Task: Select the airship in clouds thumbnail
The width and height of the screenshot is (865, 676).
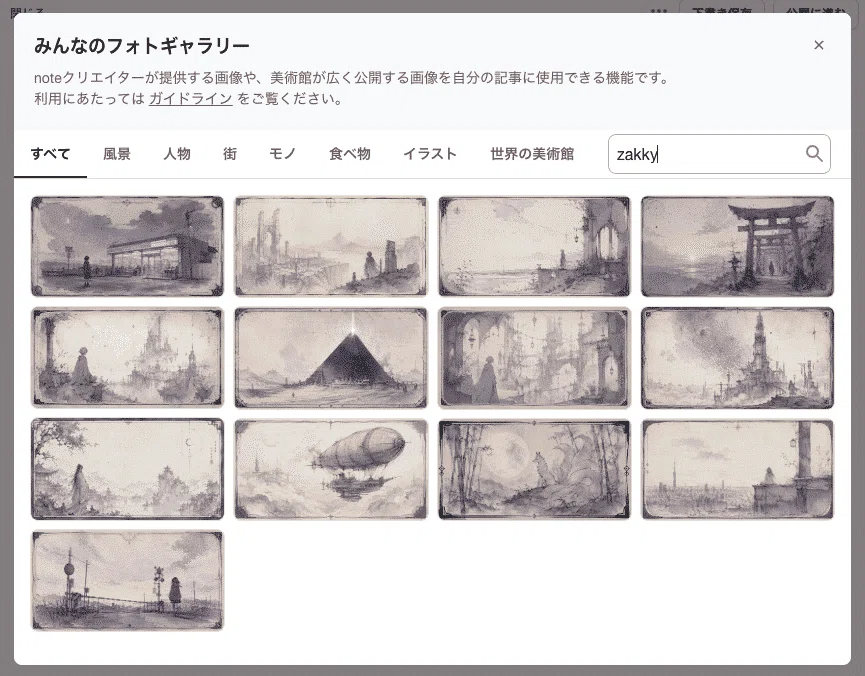Action: pos(331,470)
